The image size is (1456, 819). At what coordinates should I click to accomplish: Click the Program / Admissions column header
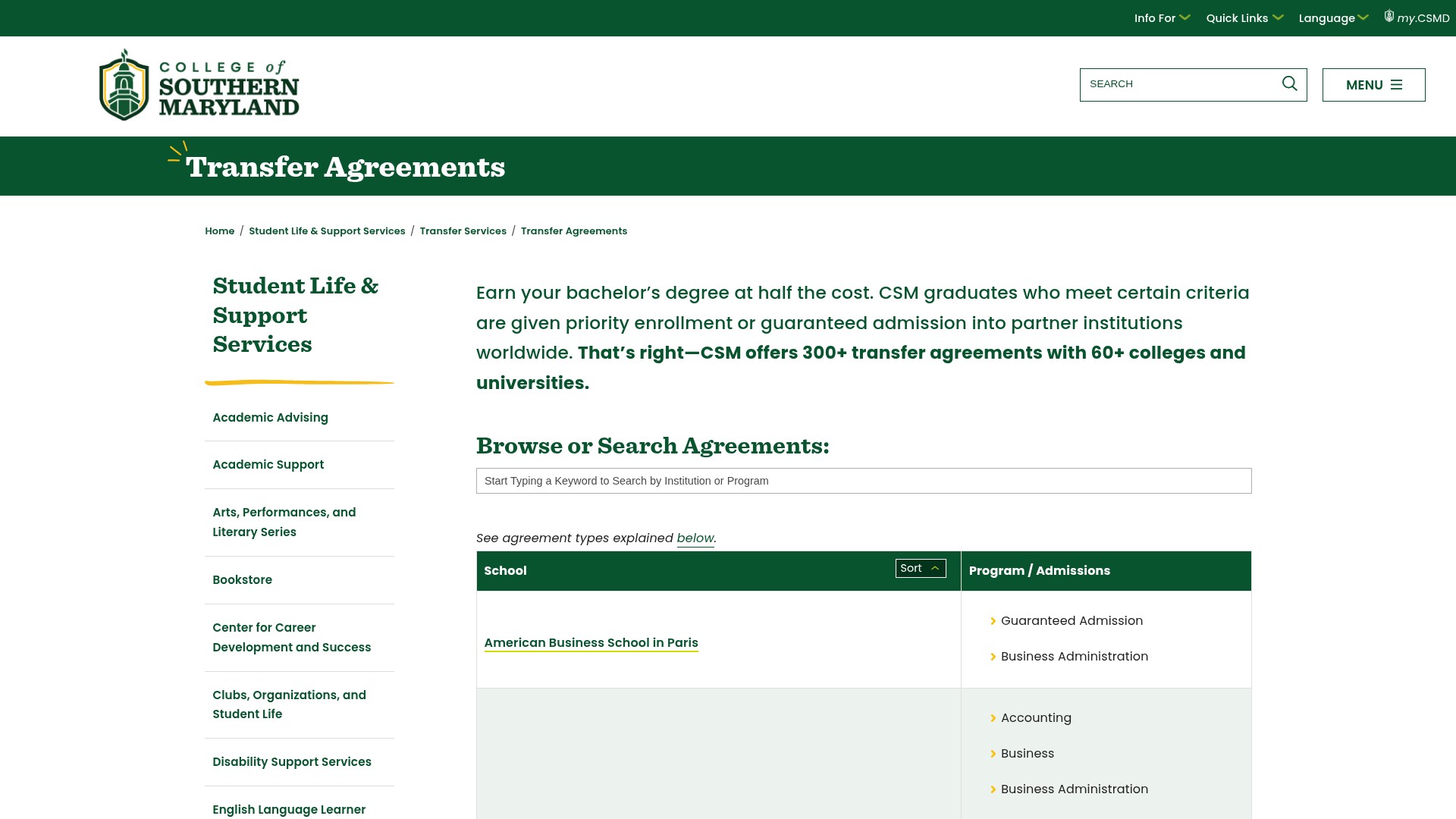(1040, 571)
